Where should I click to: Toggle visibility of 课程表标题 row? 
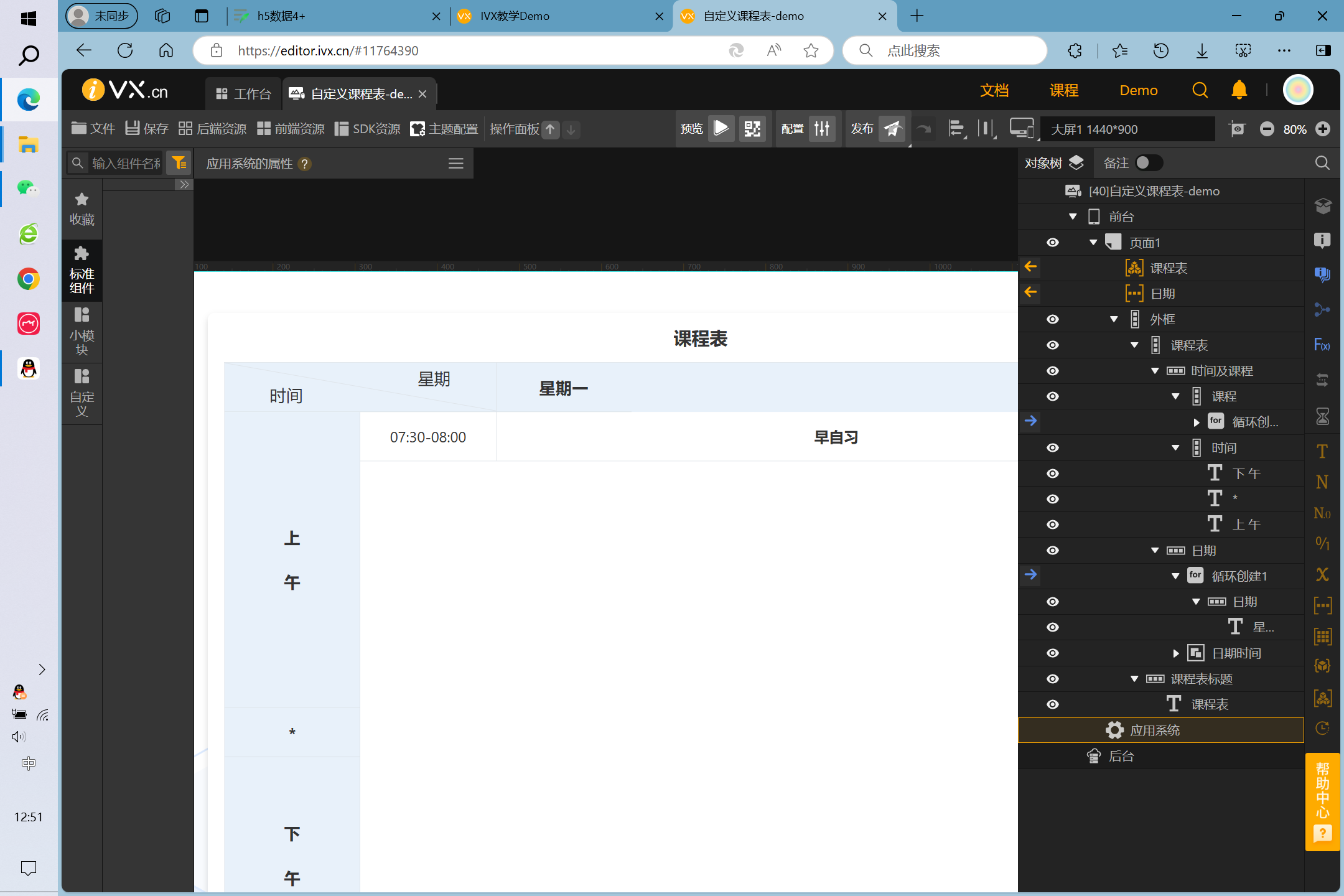[x=1053, y=679]
